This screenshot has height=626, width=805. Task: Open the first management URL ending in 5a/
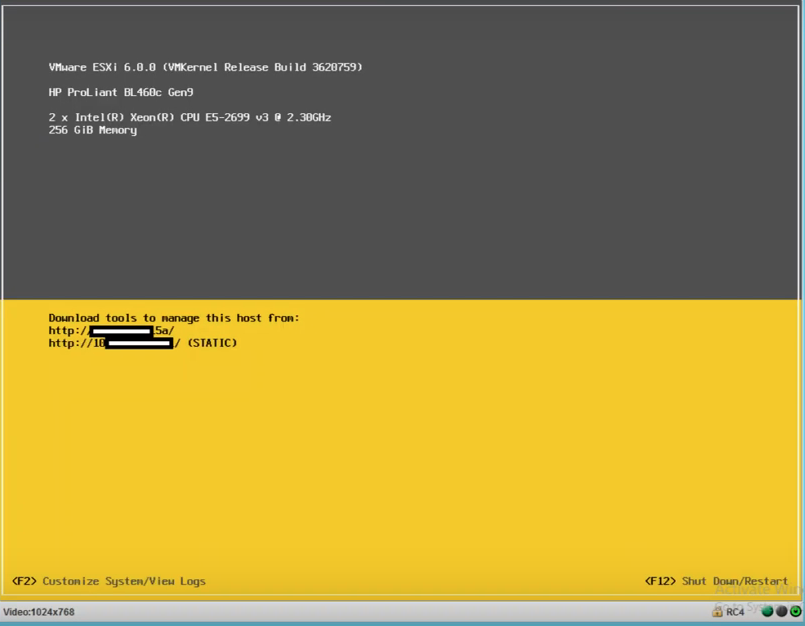click(x=111, y=331)
